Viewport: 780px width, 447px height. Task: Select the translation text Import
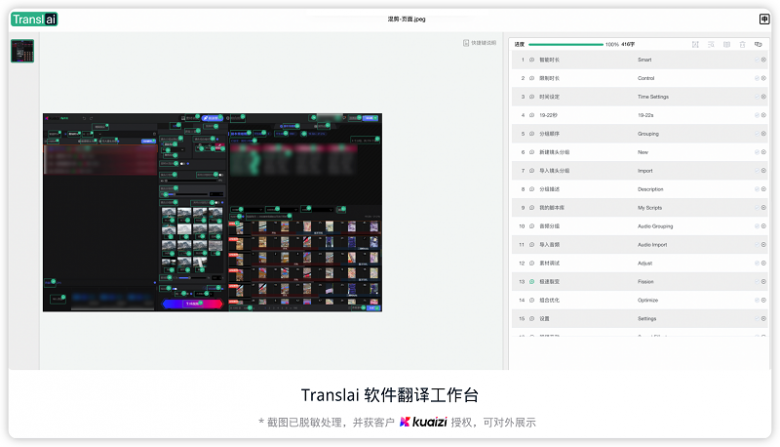pos(645,171)
